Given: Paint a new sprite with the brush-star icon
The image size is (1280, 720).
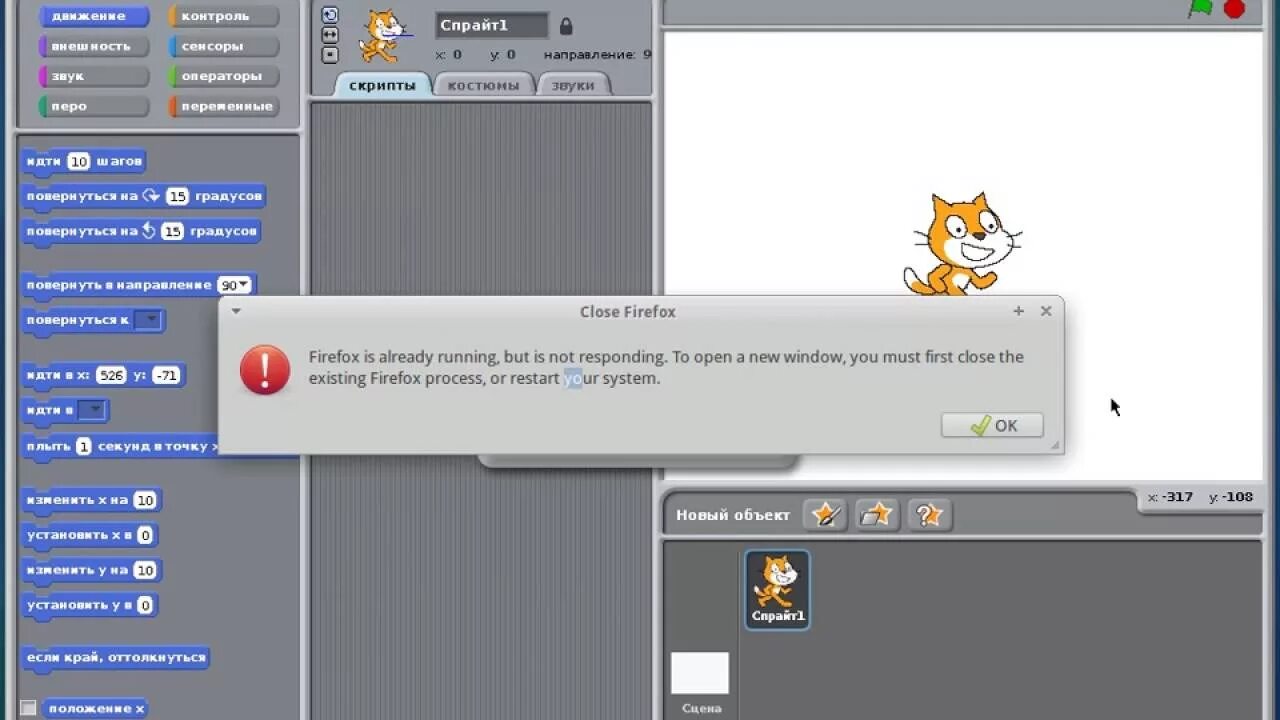Looking at the screenshot, I should [825, 514].
